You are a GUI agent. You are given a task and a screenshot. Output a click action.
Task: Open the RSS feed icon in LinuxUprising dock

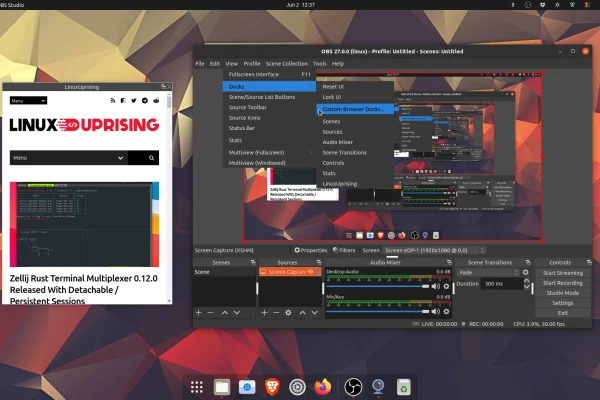click(x=112, y=101)
